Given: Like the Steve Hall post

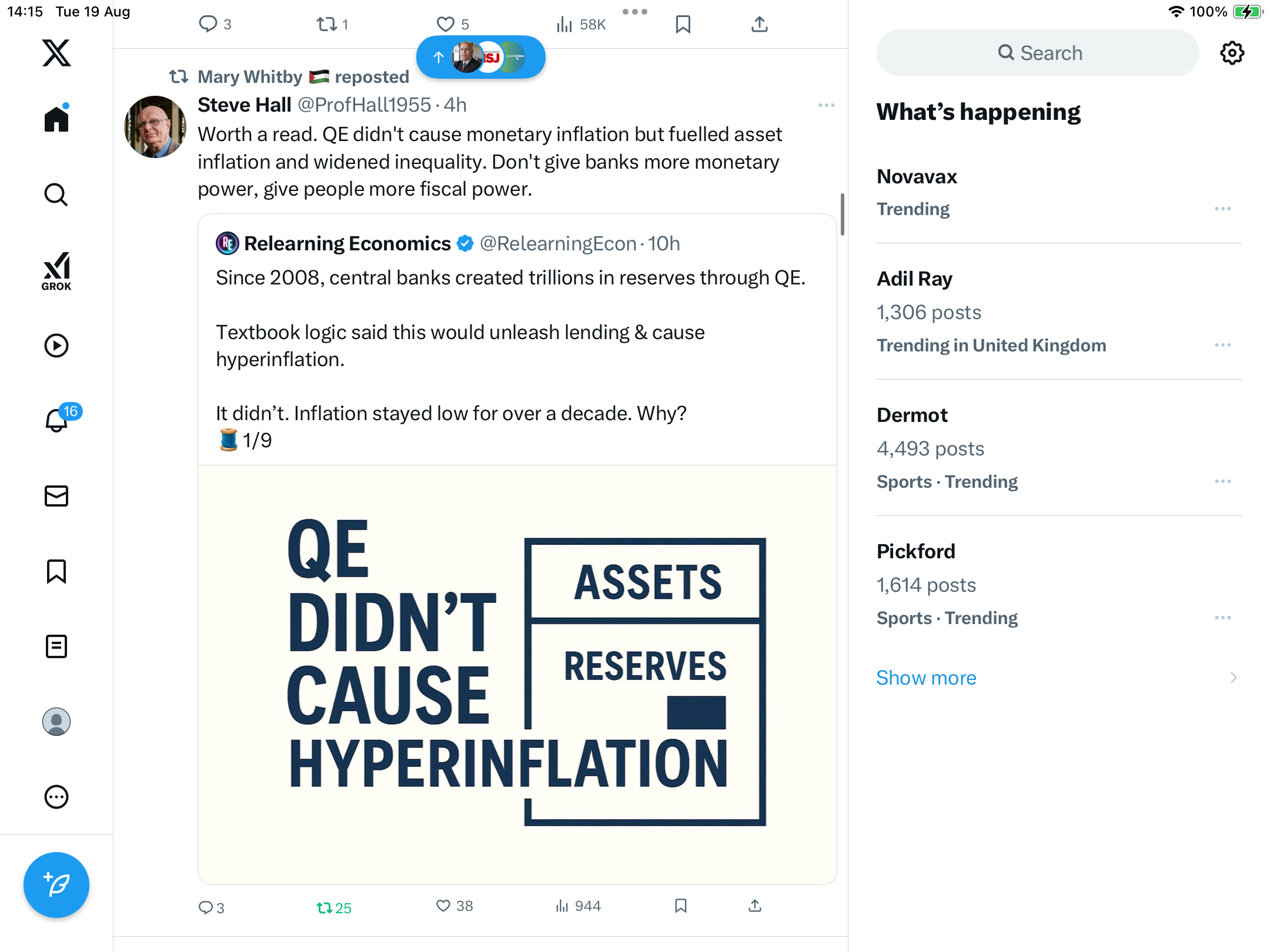Looking at the screenshot, I should [444, 906].
